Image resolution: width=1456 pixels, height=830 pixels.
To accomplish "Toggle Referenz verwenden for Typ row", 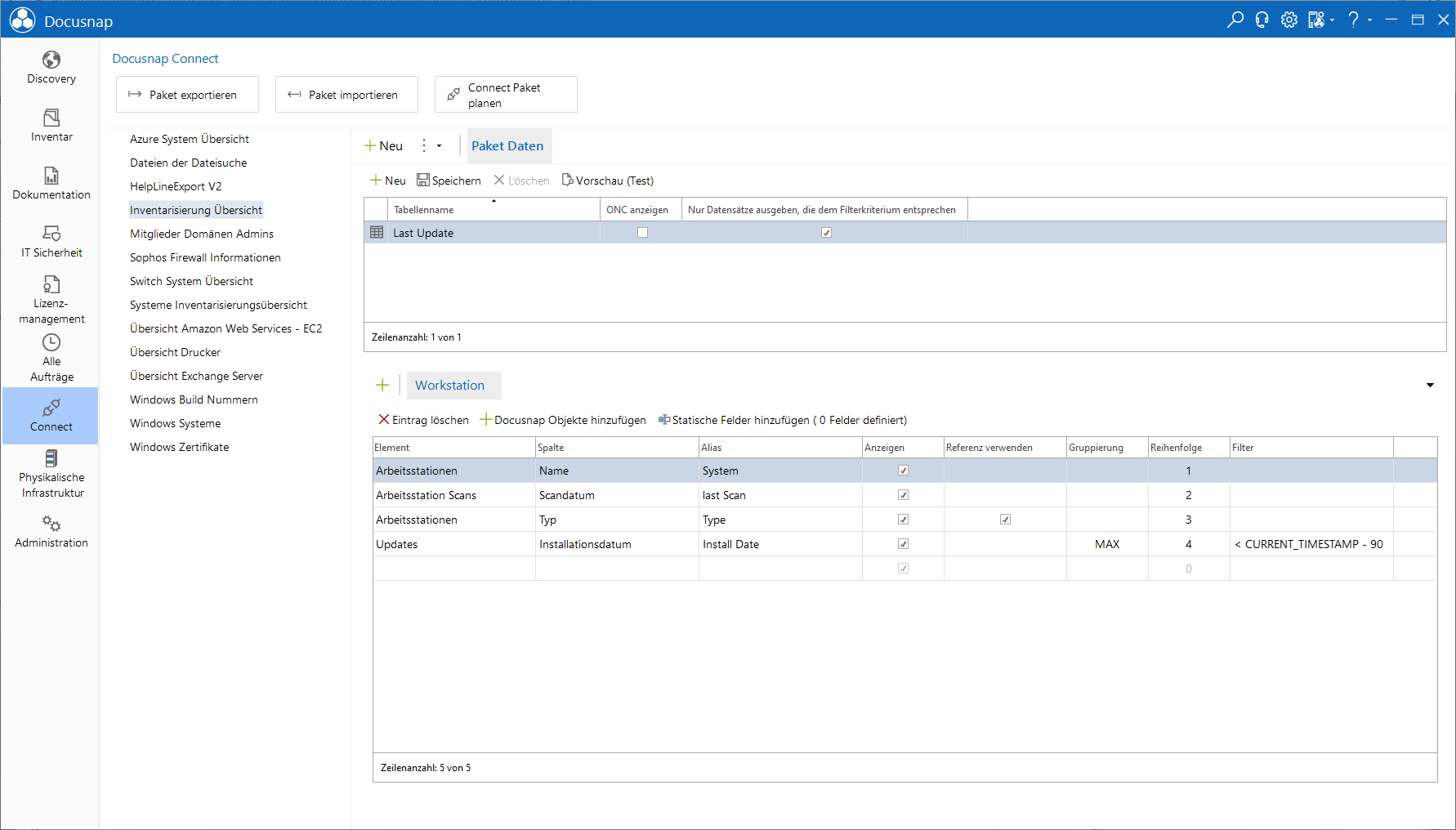I will point(1005,520).
